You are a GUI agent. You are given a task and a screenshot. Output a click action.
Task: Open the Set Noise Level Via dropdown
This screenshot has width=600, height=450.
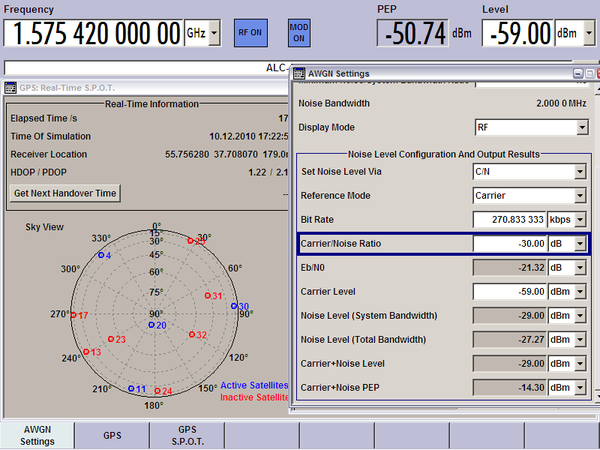pyautogui.click(x=531, y=172)
